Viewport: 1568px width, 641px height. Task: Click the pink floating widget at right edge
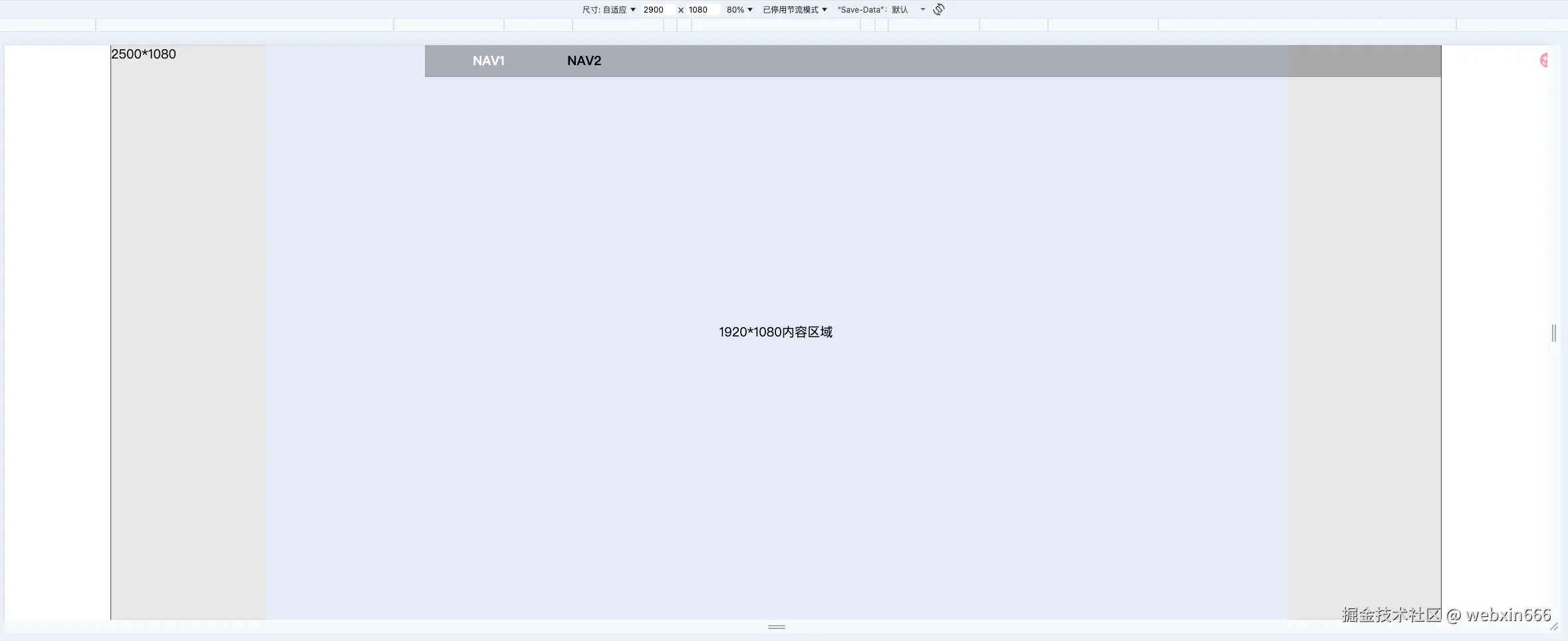point(1545,60)
